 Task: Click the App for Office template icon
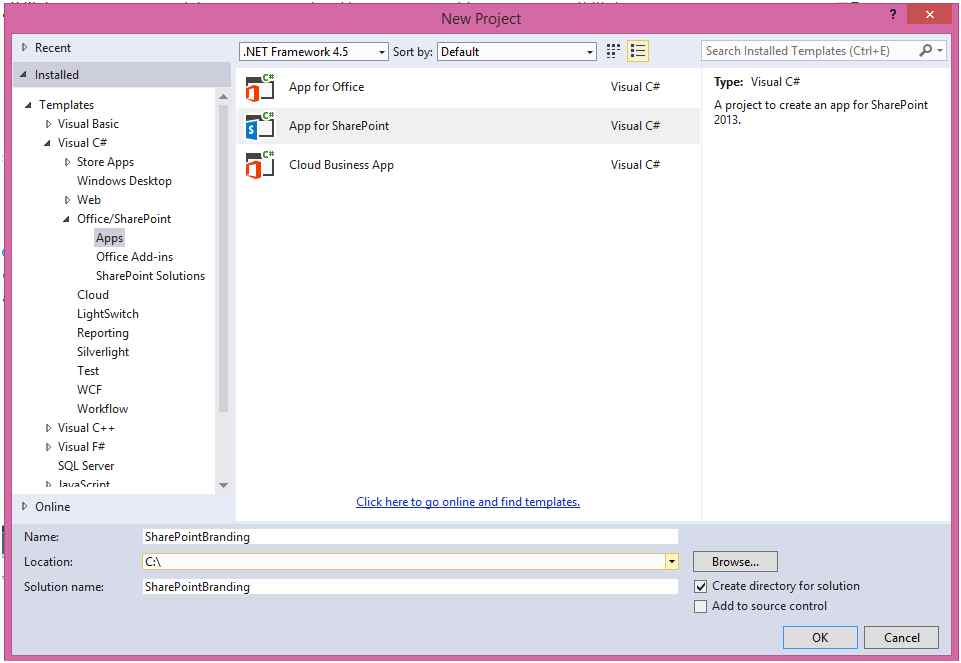(260, 88)
